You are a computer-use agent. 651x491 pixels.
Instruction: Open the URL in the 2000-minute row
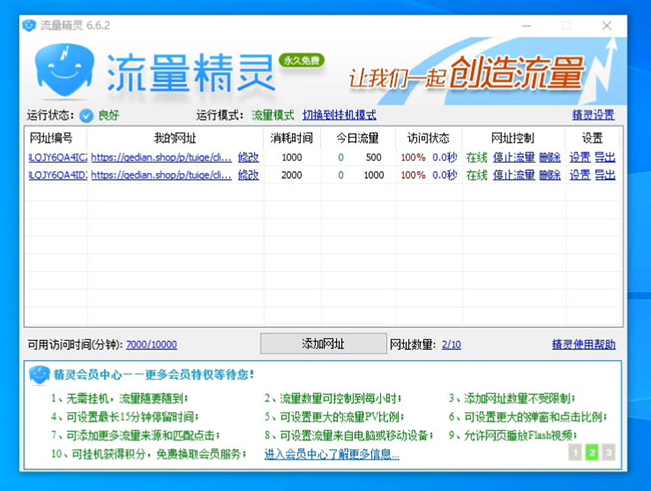[x=161, y=175]
